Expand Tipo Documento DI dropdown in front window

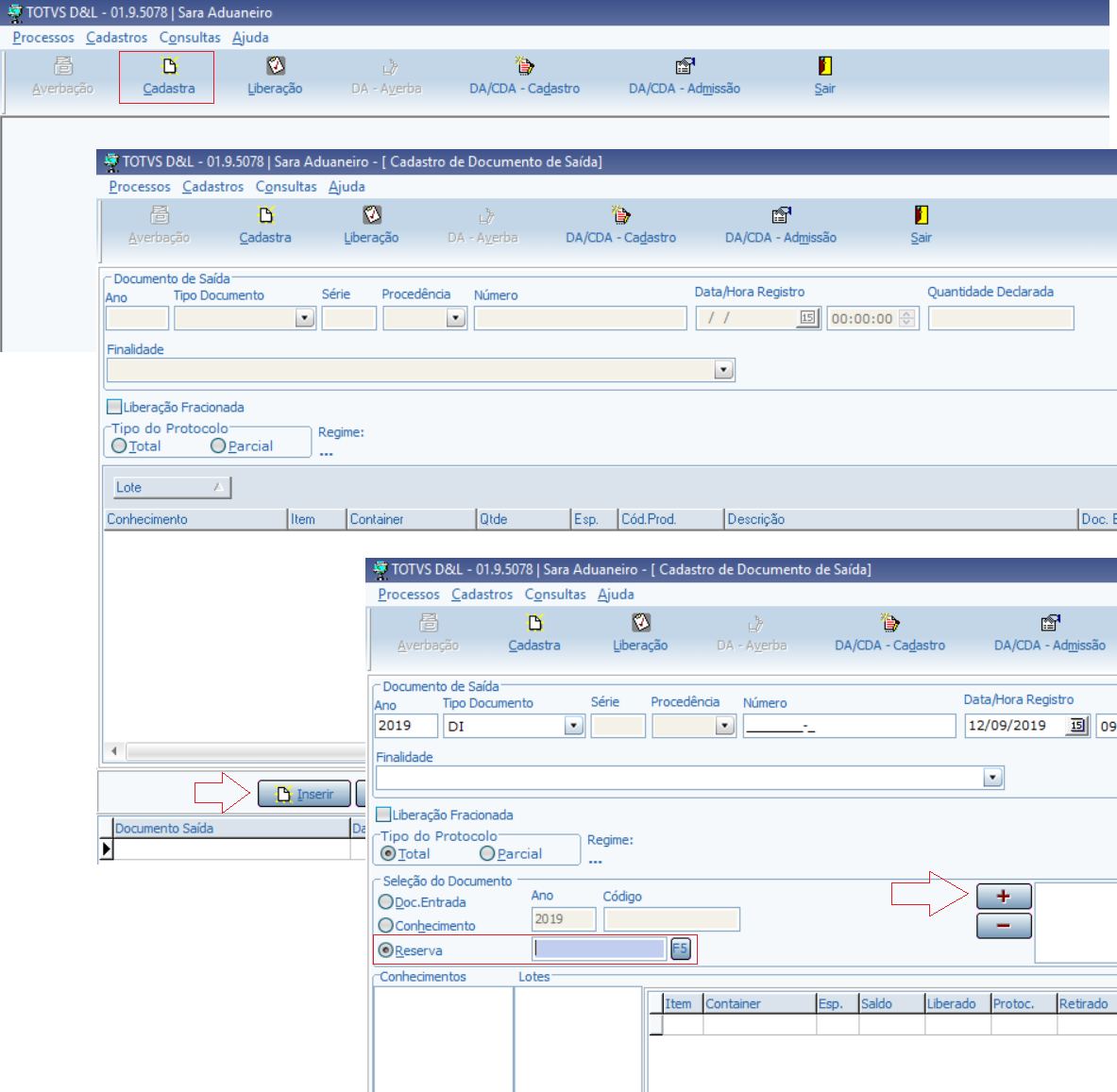(573, 726)
